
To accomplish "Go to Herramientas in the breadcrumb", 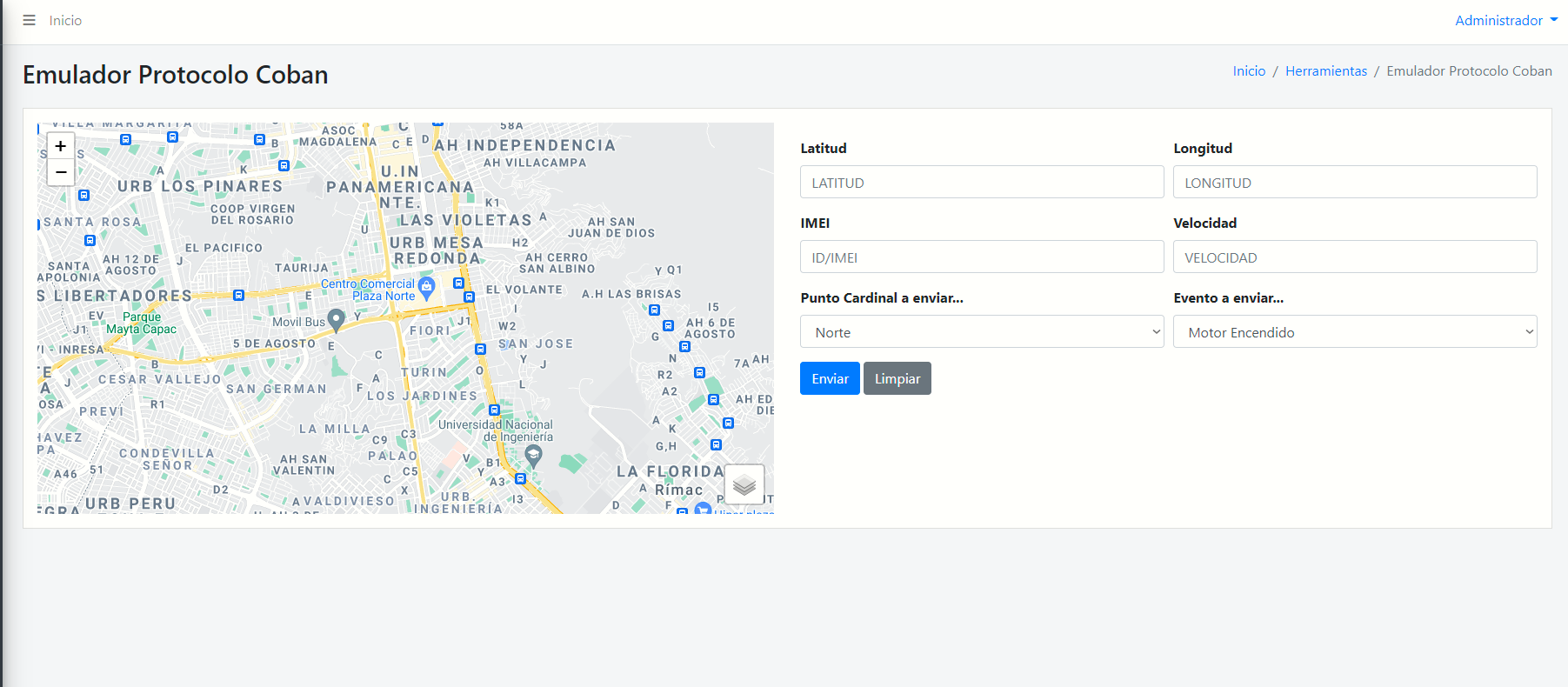I will [1325, 71].
